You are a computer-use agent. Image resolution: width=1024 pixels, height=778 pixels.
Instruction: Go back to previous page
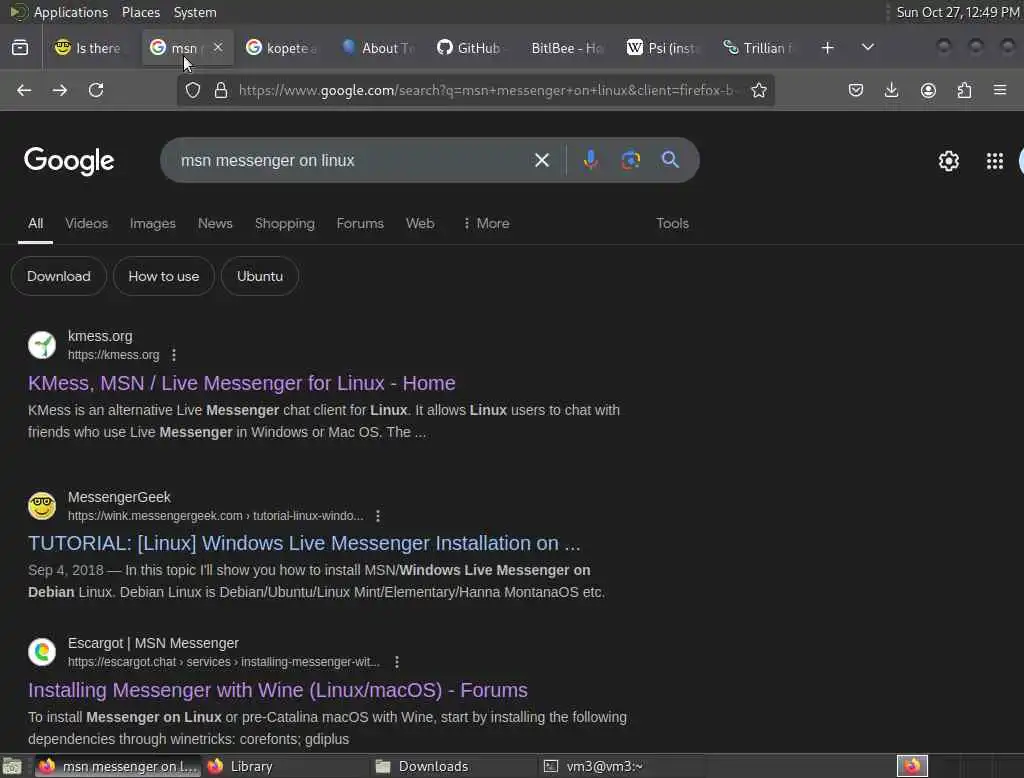(x=24, y=90)
